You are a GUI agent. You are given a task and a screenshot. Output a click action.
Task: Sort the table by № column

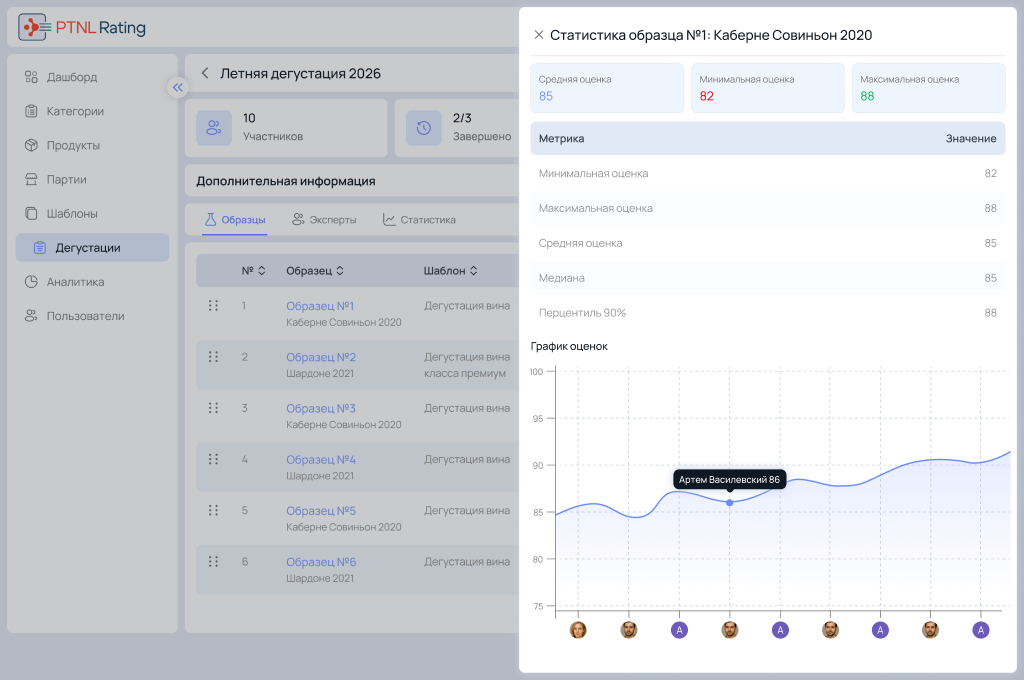253,270
